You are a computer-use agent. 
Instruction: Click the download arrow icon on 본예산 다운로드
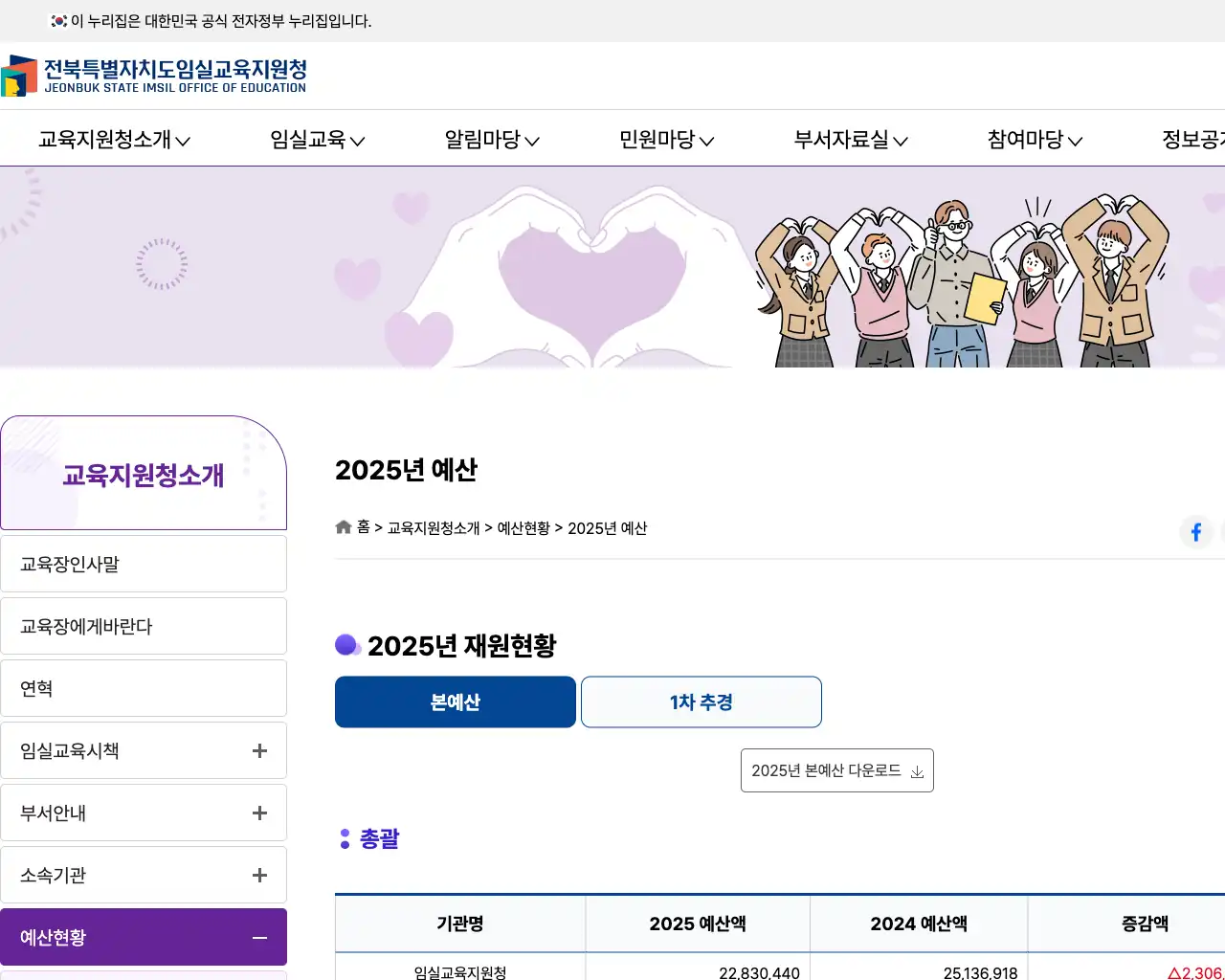(917, 771)
